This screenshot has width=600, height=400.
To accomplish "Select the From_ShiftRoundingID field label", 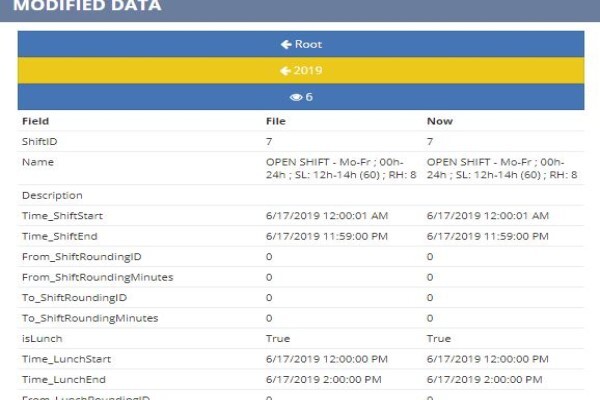I will 82,257.
